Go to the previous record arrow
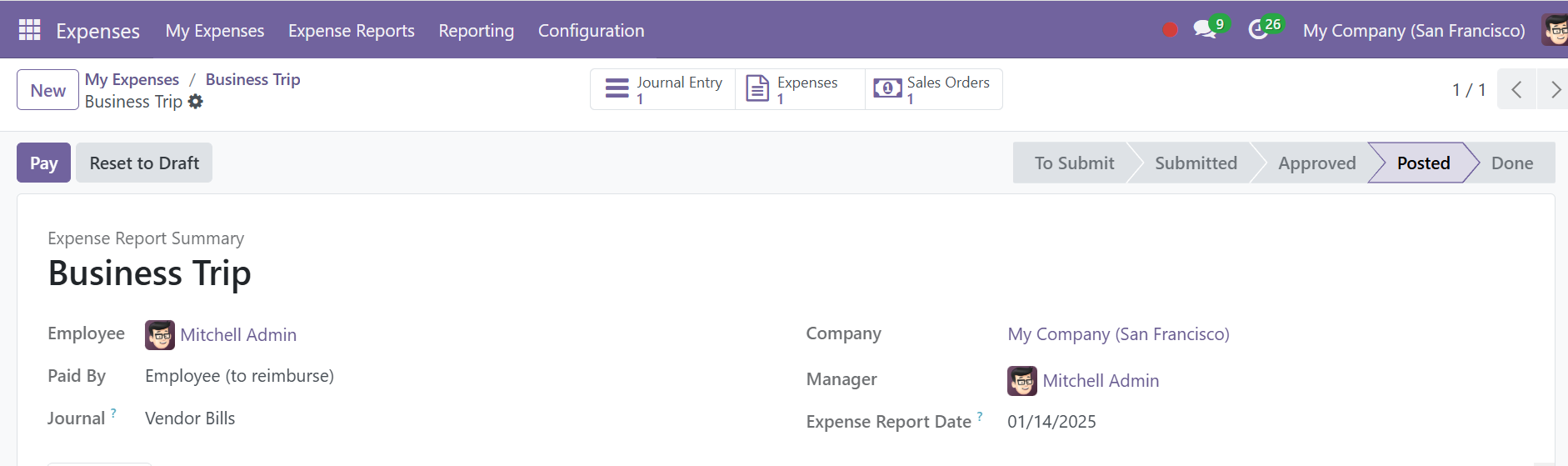Image resolution: width=1568 pixels, height=466 pixels. [x=1517, y=89]
